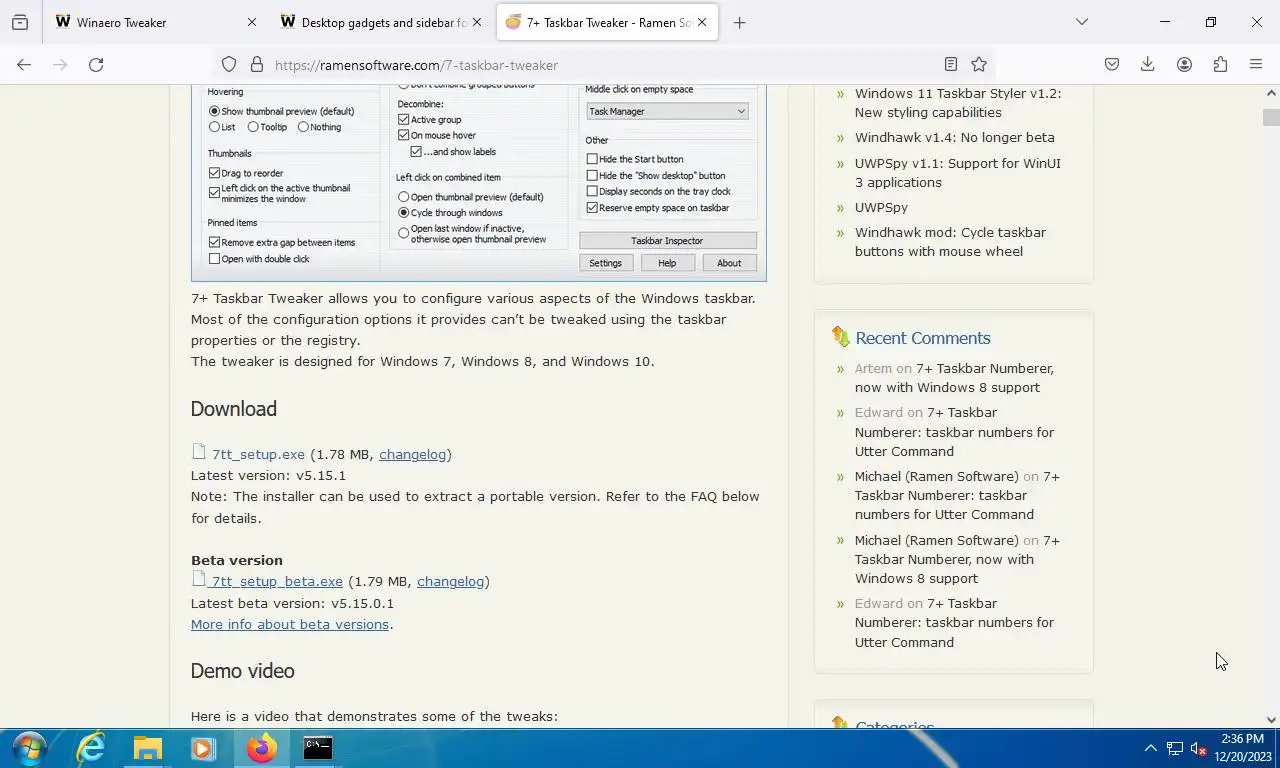Click the vertical scrollbar thumb
The height and width of the screenshot is (768, 1280).
1271,117
